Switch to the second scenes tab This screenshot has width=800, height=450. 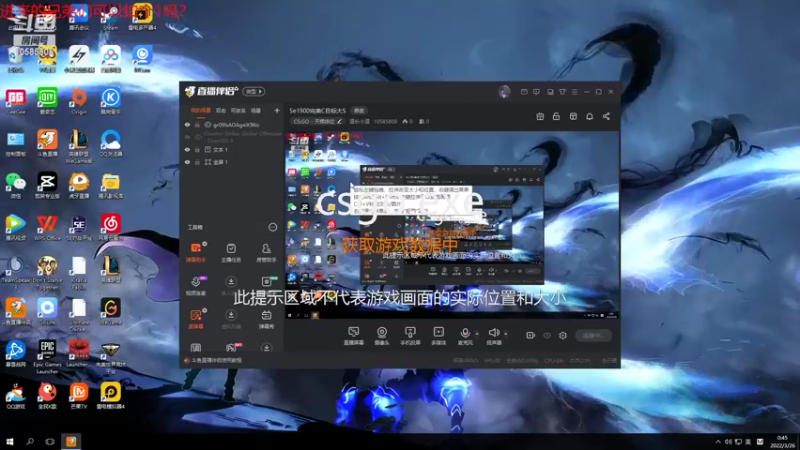click(220, 110)
